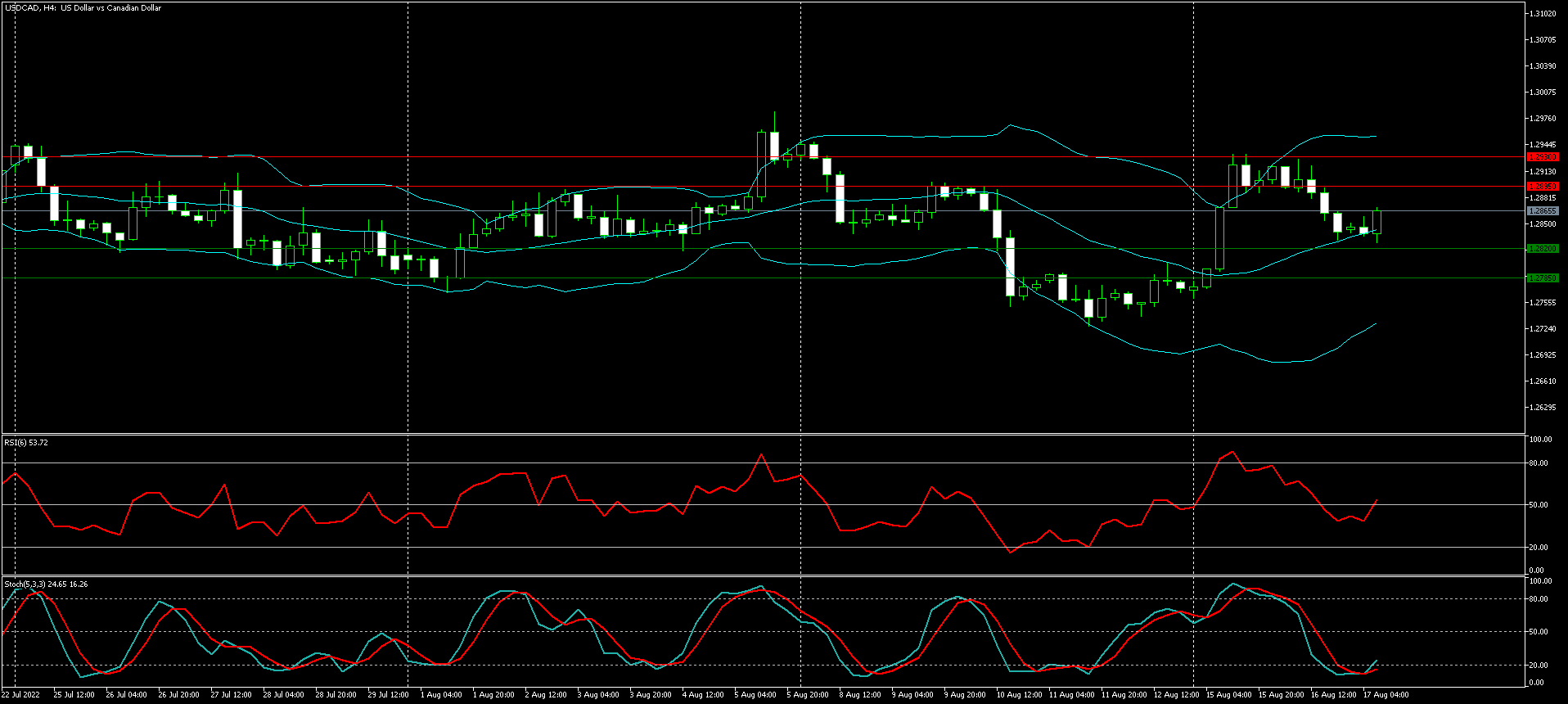Click the 1.28815 price scale label
Screen dimensions: 1568x704
pyautogui.click(x=1543, y=198)
